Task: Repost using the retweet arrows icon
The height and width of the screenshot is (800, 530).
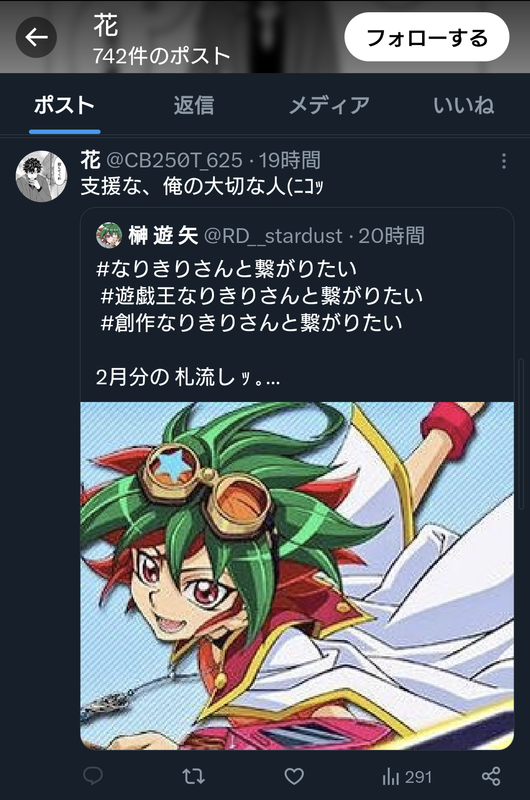Action: click(193, 777)
